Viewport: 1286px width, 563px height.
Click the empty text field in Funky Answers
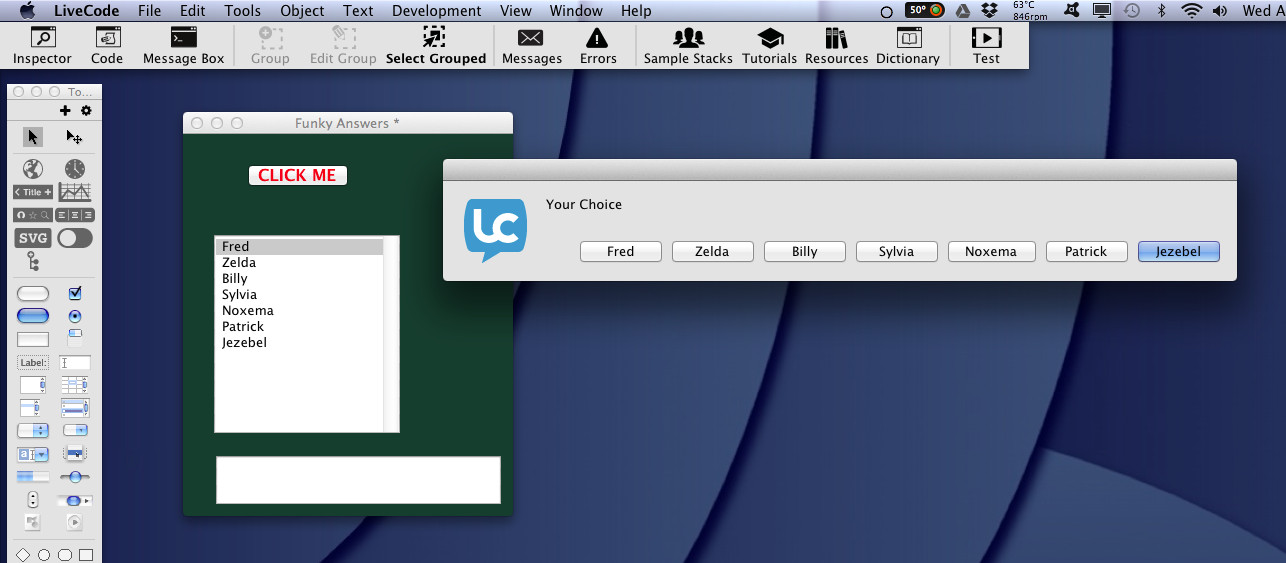[358, 480]
